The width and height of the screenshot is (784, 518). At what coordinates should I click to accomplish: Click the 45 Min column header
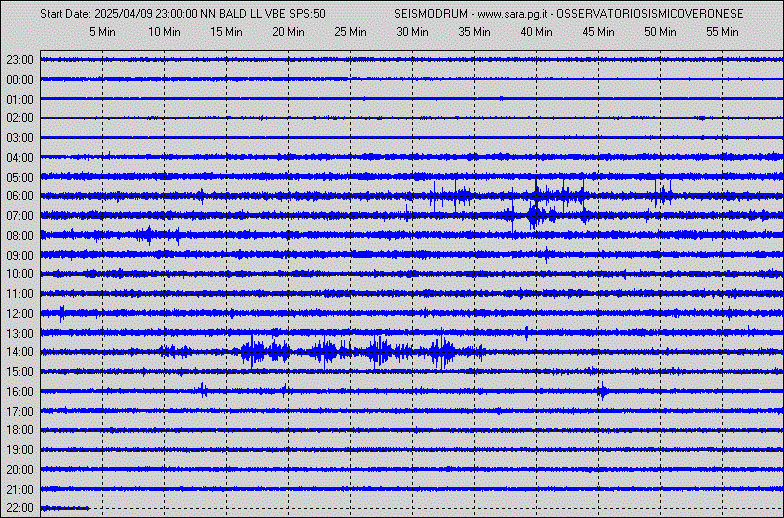pos(598,32)
